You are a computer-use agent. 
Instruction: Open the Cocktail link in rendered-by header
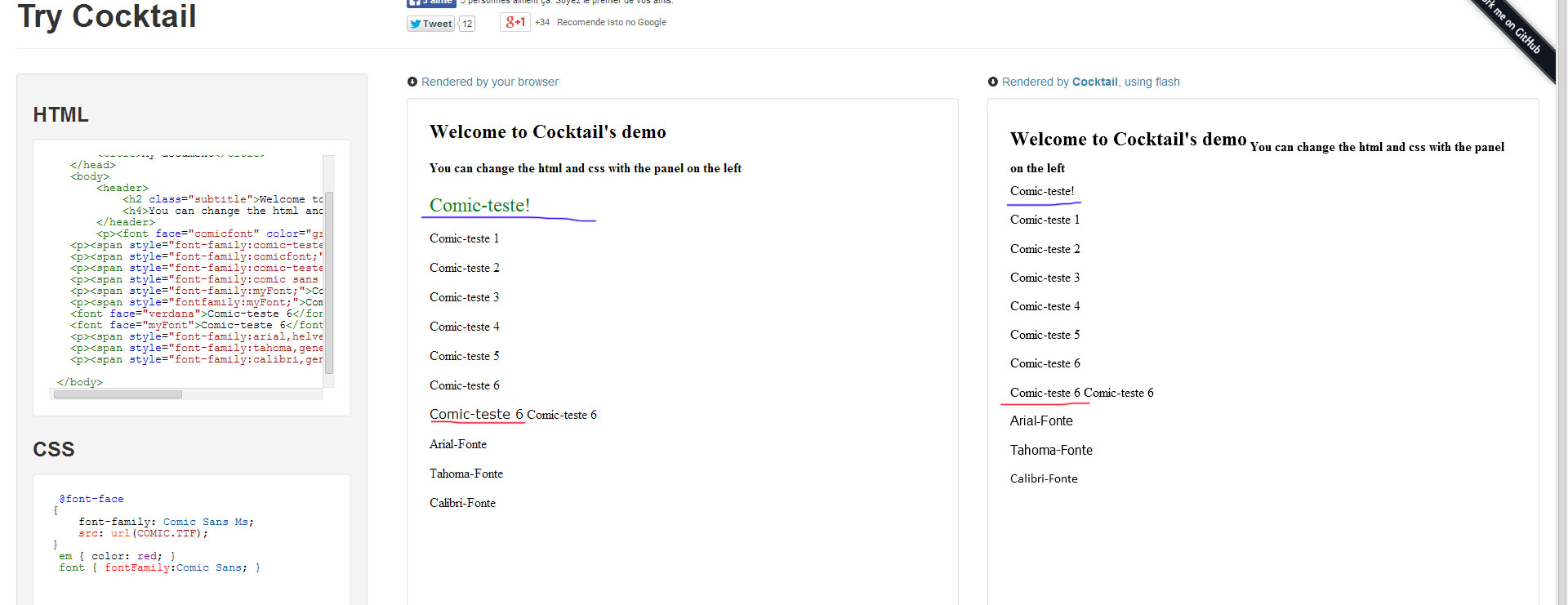click(x=1094, y=82)
